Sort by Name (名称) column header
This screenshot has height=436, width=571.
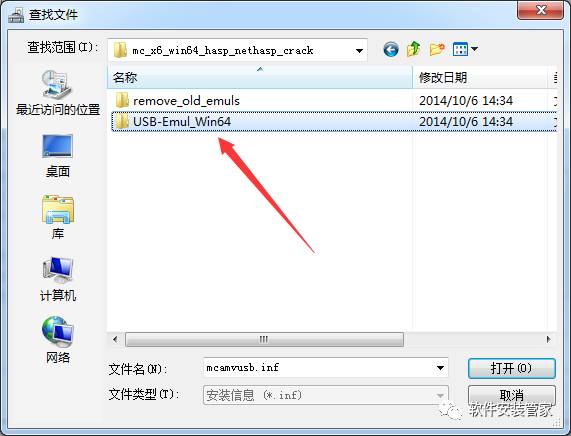coord(260,77)
